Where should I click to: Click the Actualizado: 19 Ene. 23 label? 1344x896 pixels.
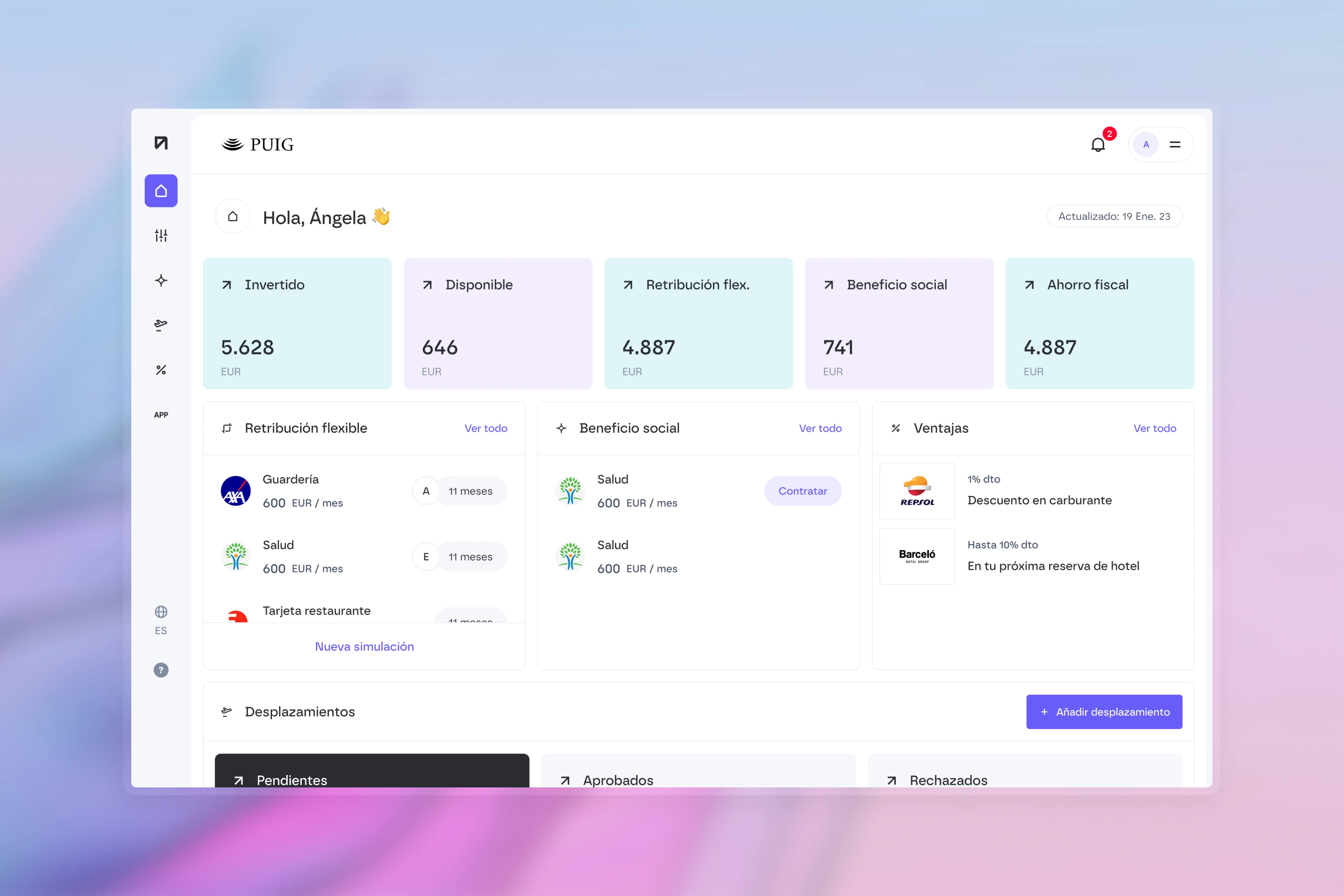pyautogui.click(x=1114, y=216)
